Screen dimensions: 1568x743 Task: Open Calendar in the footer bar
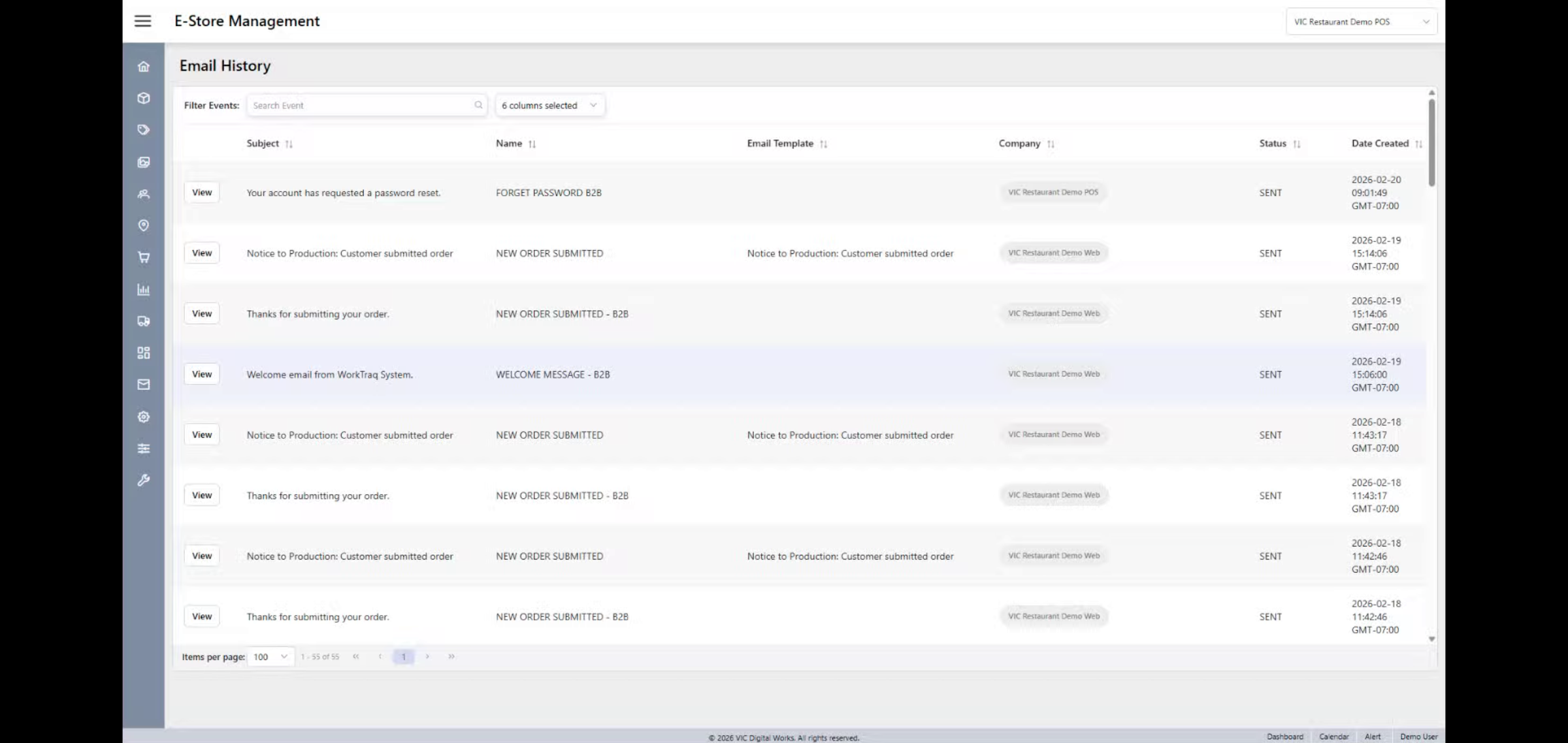pyautogui.click(x=1333, y=736)
